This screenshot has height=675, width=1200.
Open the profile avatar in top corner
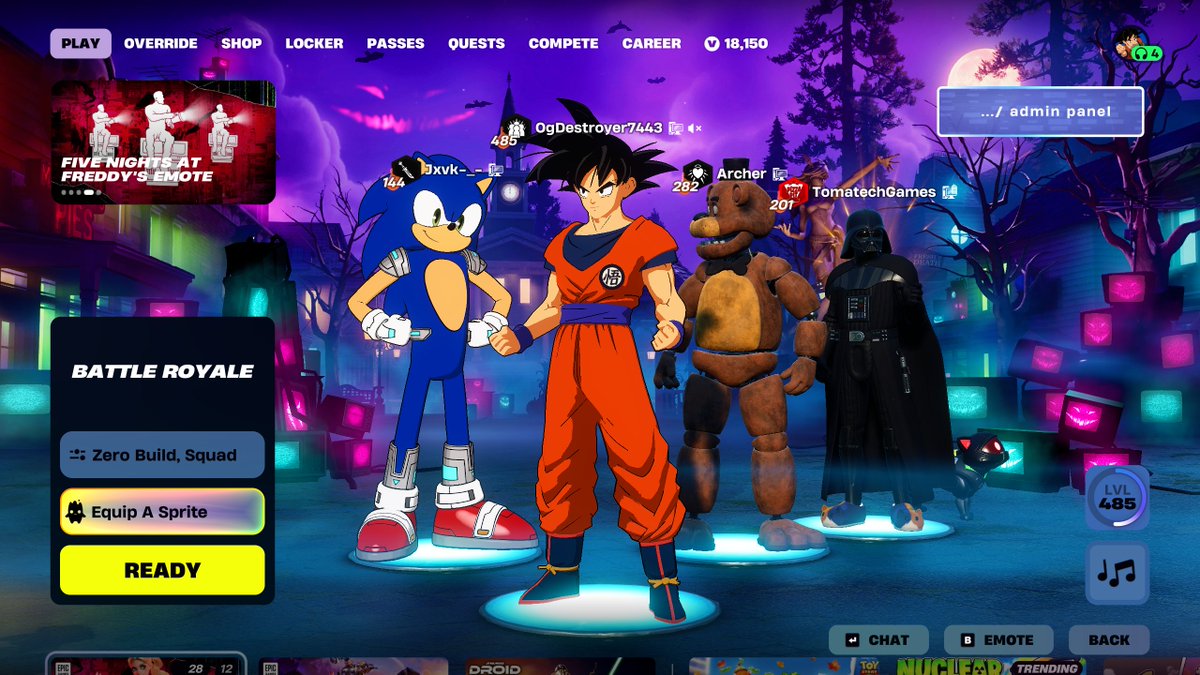(x=1130, y=41)
